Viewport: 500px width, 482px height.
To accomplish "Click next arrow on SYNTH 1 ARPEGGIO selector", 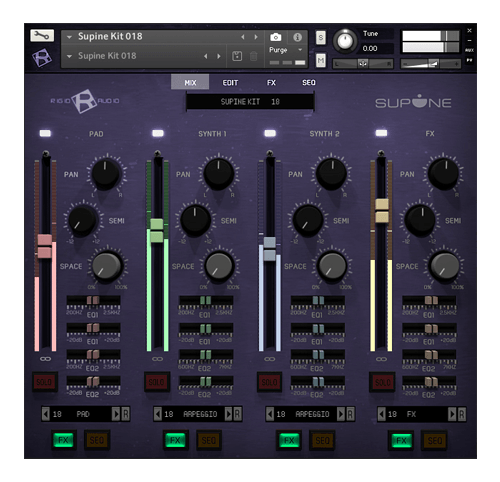I will 228,414.
